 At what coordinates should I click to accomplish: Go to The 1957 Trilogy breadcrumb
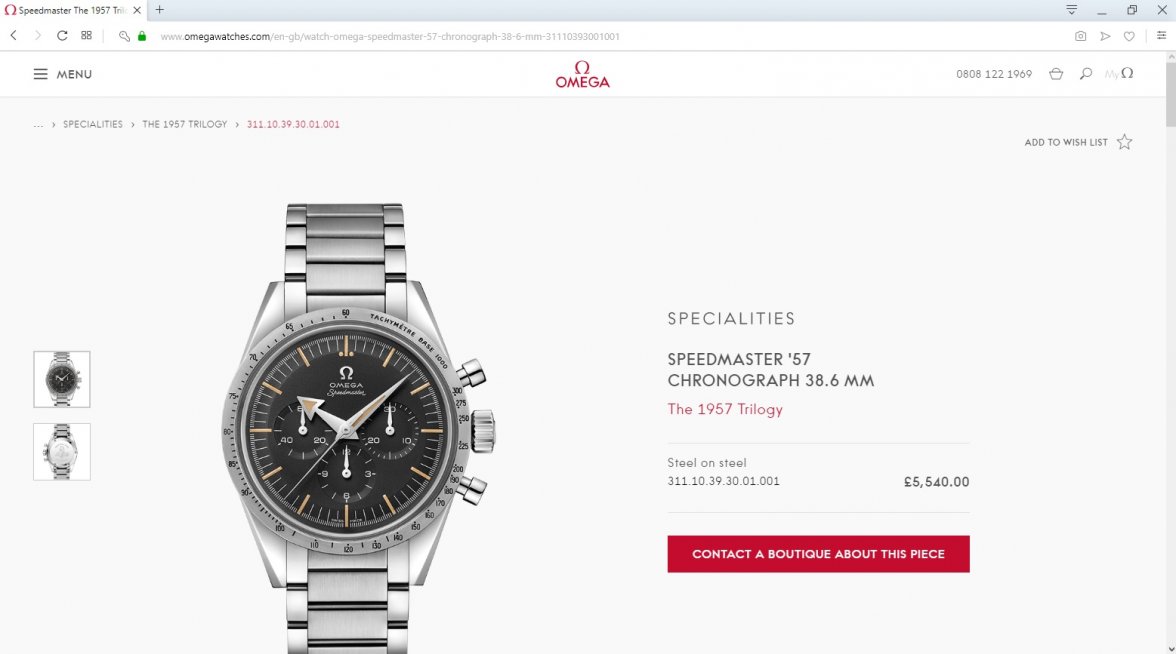[184, 124]
